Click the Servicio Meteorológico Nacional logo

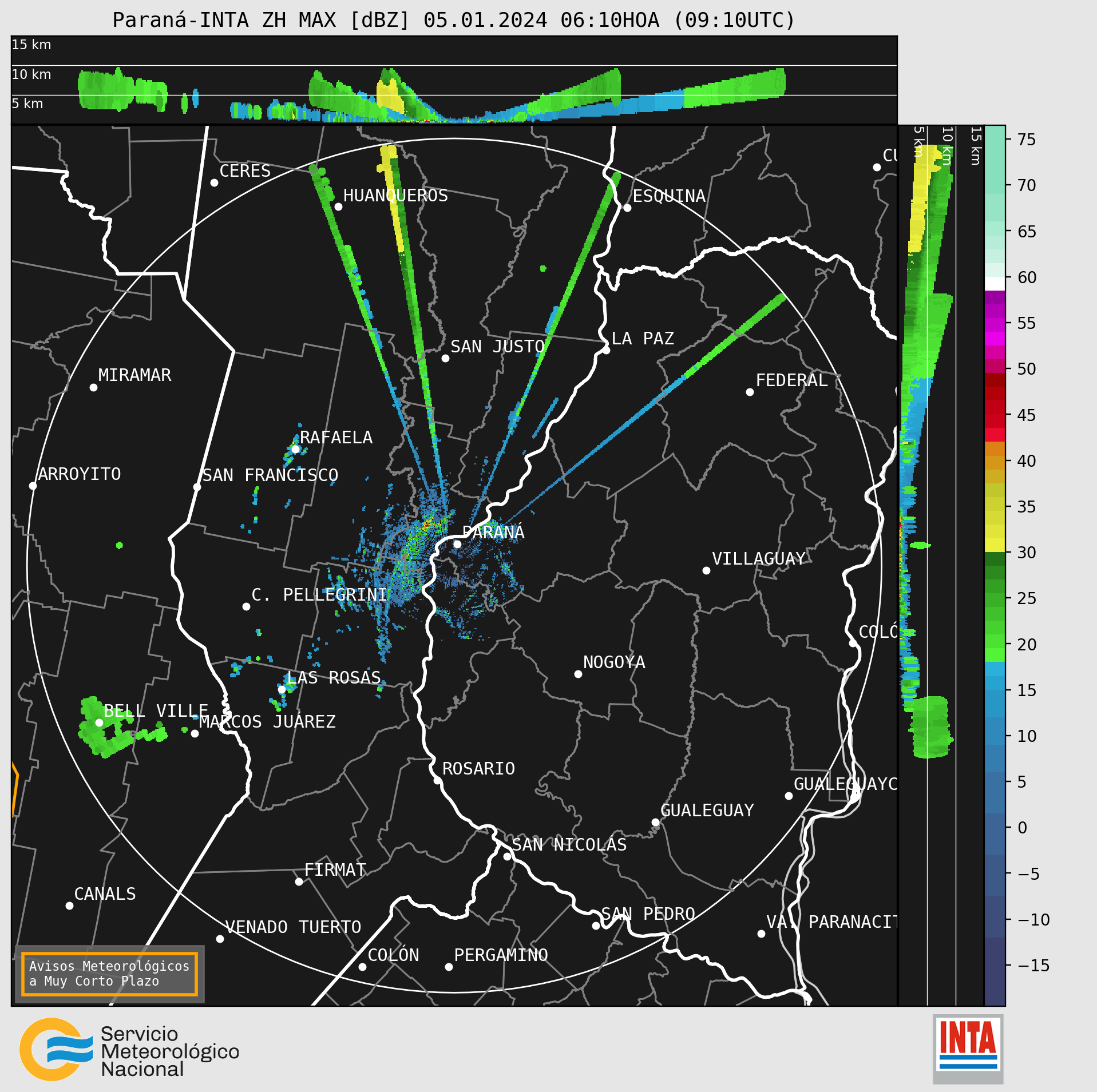129,1049
